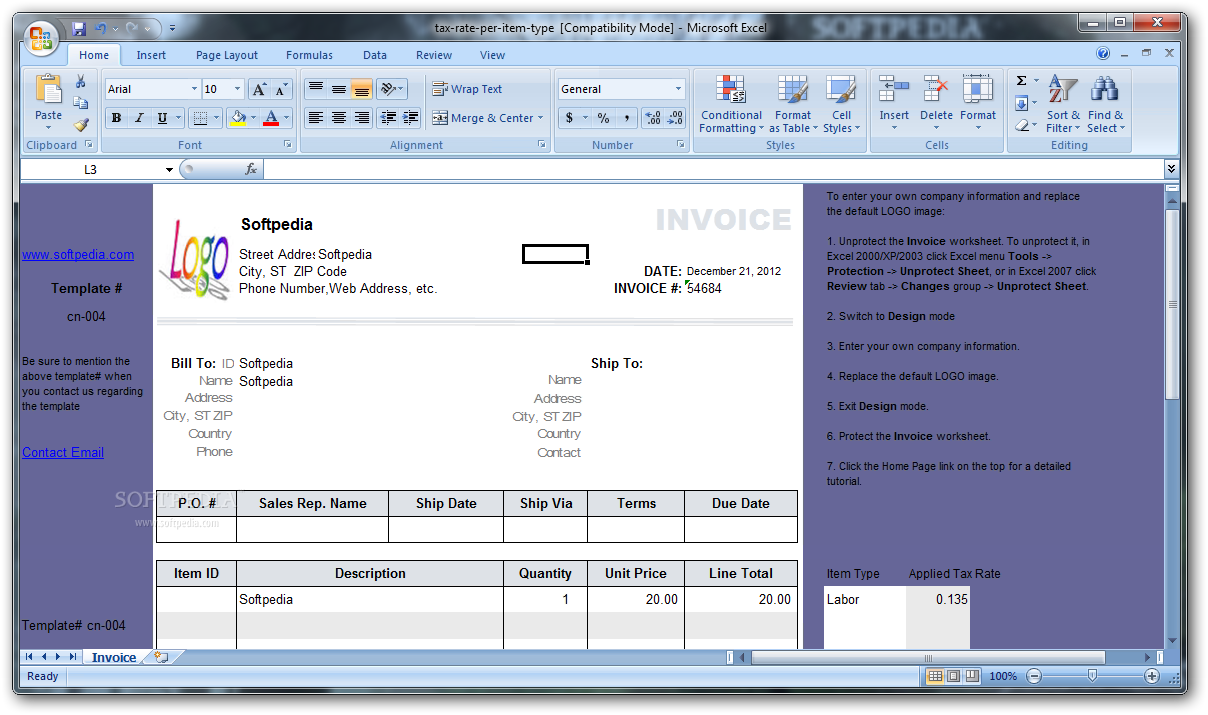
Task: Cut the selection with scissors icon
Action: point(81,81)
